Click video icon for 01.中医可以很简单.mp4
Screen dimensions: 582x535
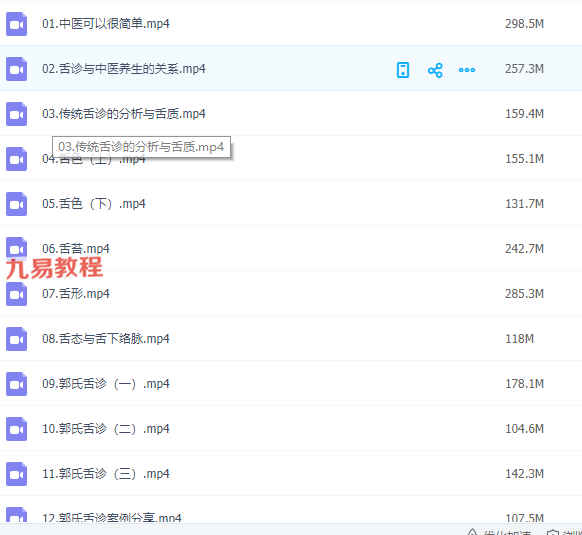point(16,24)
